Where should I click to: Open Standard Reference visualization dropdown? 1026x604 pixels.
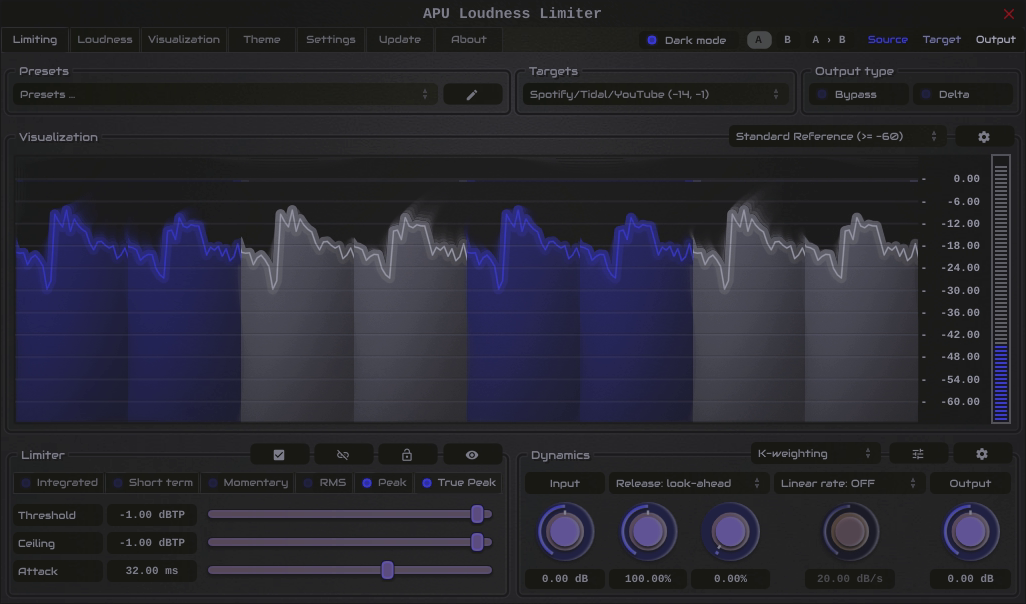837,137
